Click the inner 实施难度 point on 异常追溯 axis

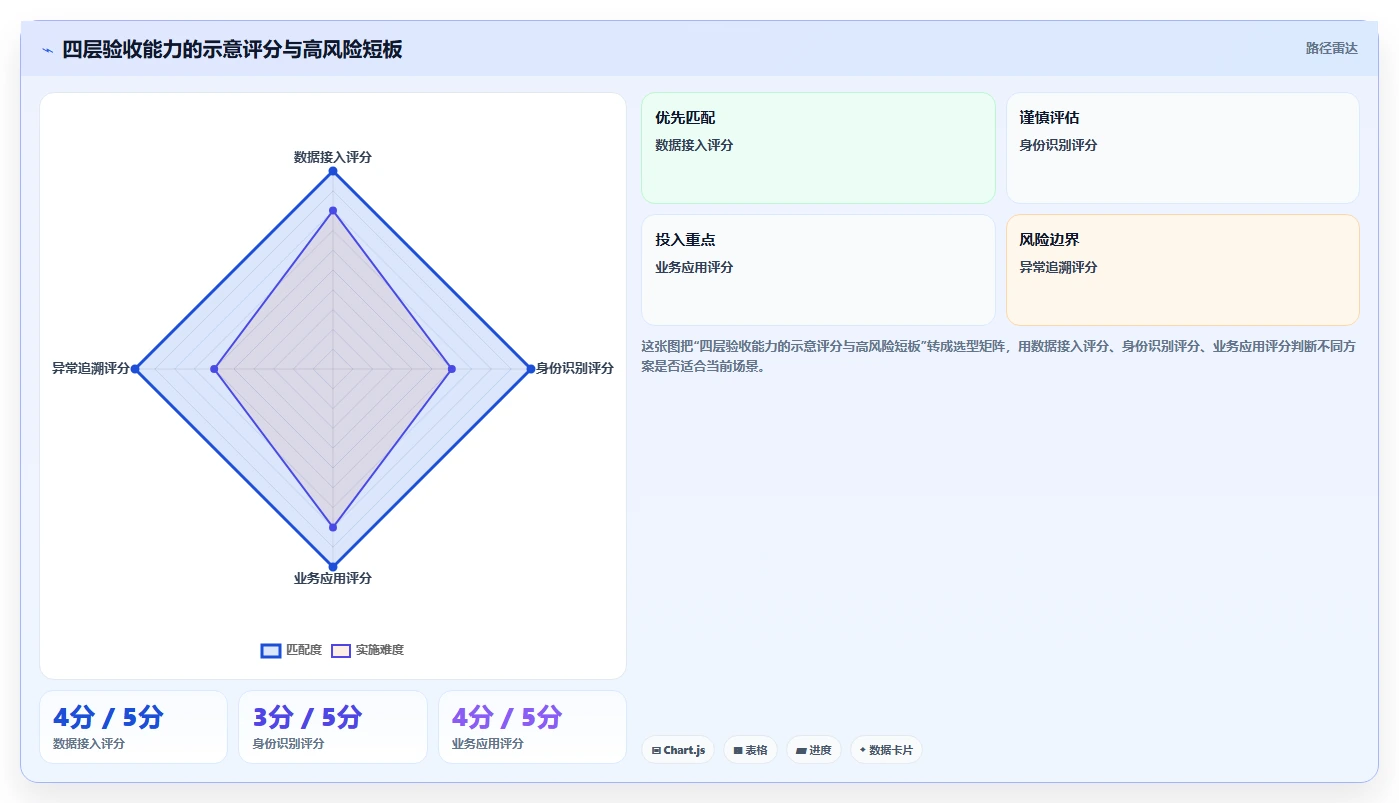tap(215, 369)
